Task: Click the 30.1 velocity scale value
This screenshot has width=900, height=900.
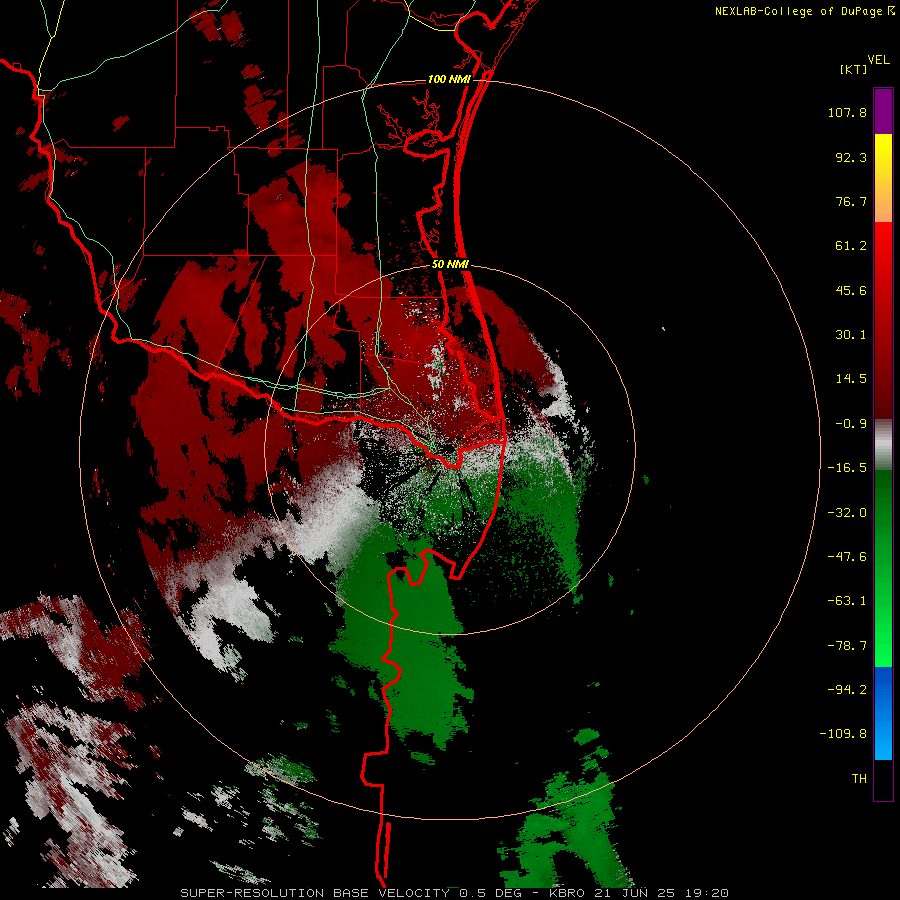Action: click(851, 335)
